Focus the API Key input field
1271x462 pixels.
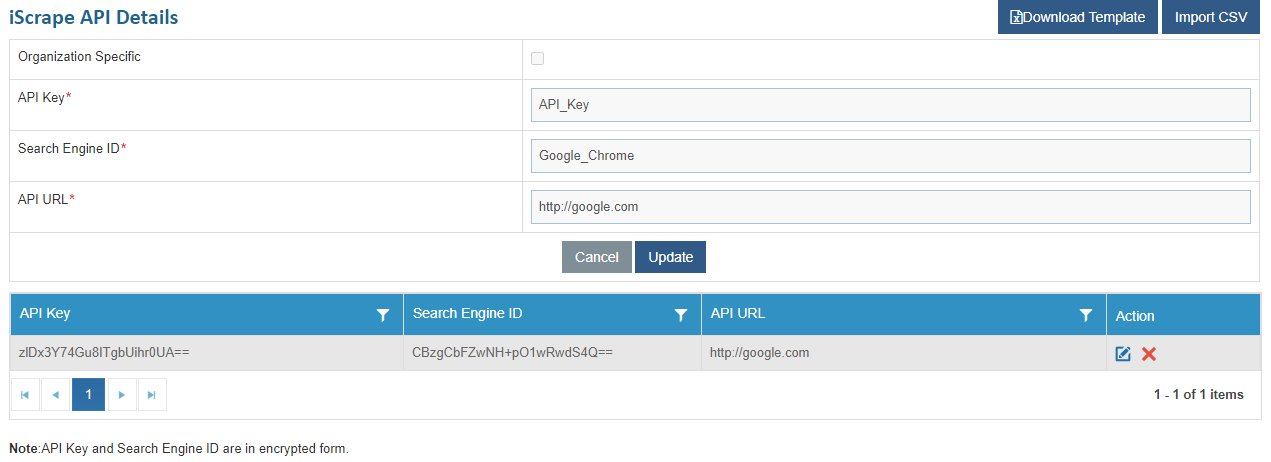[890, 104]
